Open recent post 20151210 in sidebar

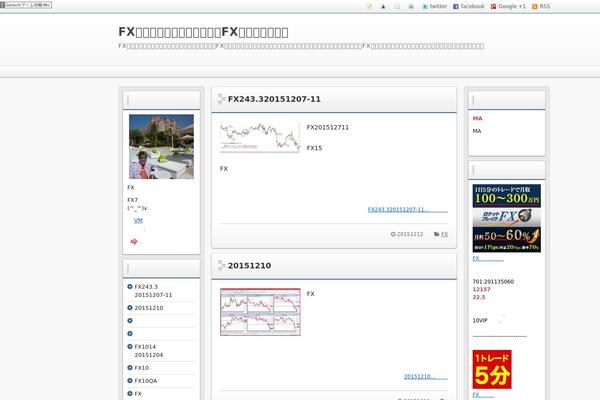tap(149, 308)
